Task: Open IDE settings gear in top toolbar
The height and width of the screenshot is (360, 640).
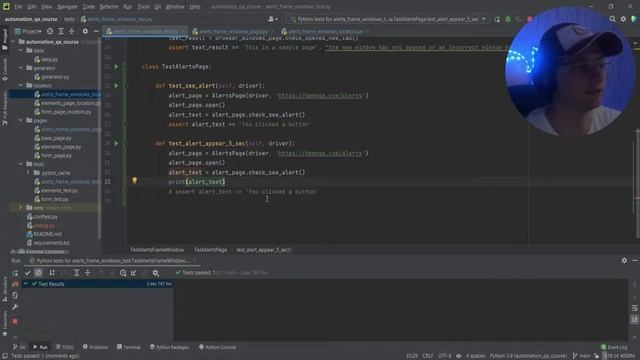Action: tap(623, 19)
